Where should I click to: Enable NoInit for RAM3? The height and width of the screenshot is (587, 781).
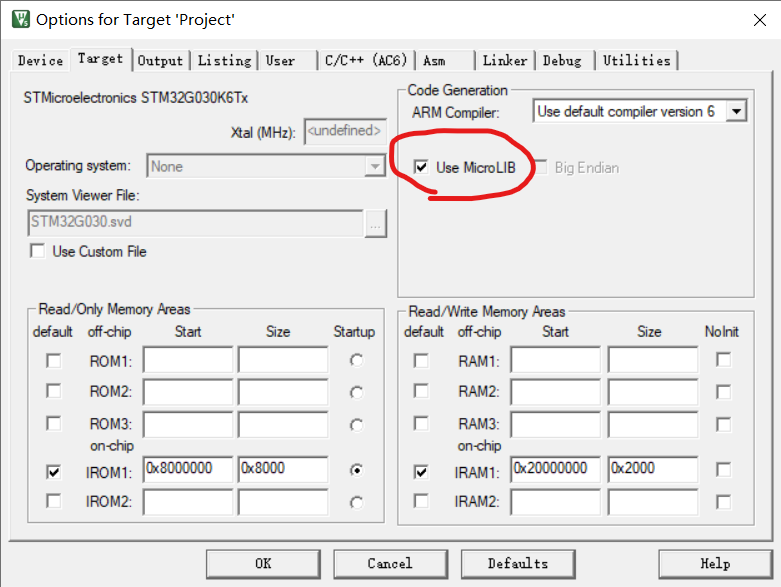(x=724, y=425)
